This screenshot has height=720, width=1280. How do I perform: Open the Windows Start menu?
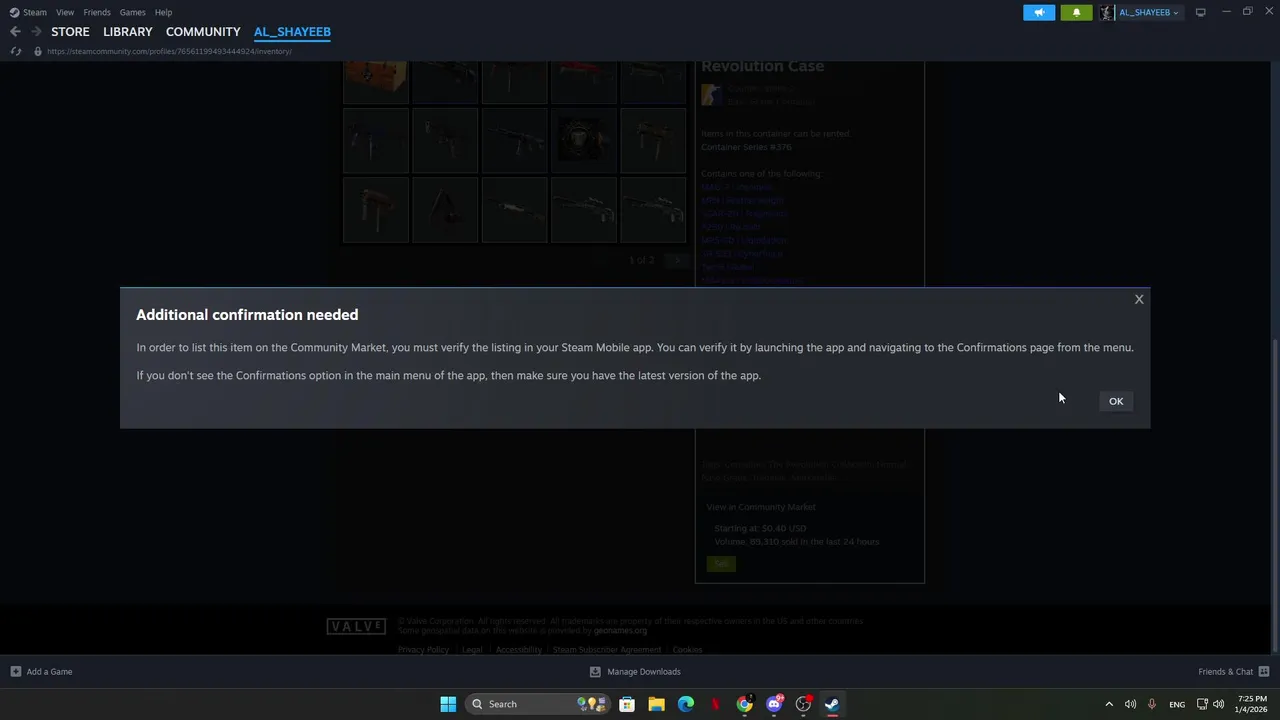[448, 704]
